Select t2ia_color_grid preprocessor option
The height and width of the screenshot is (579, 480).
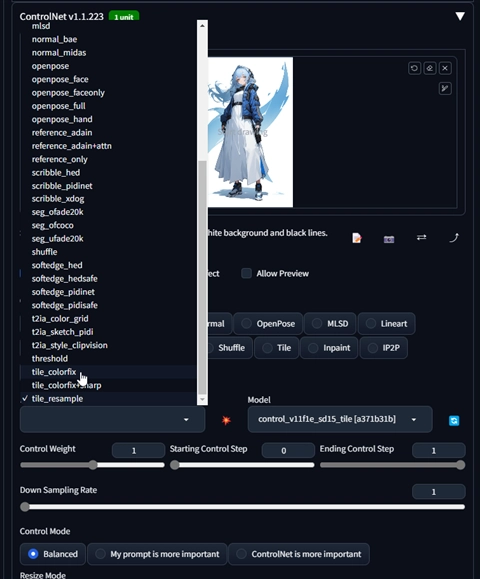[x=109, y=318]
